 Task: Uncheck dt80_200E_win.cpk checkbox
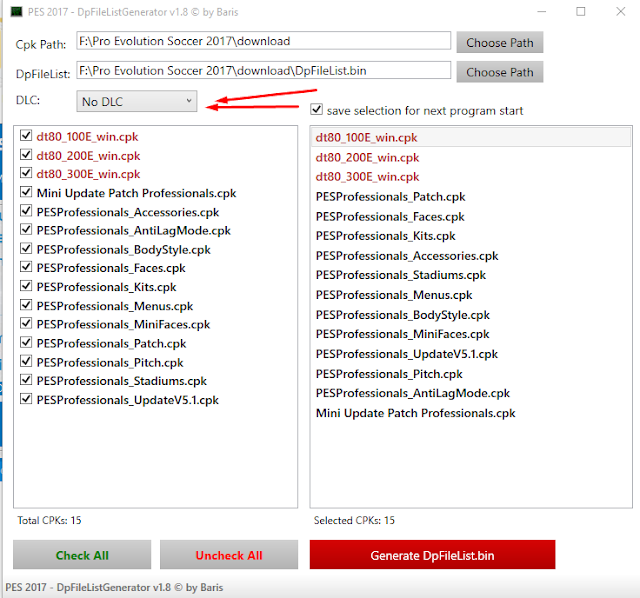tap(26, 154)
